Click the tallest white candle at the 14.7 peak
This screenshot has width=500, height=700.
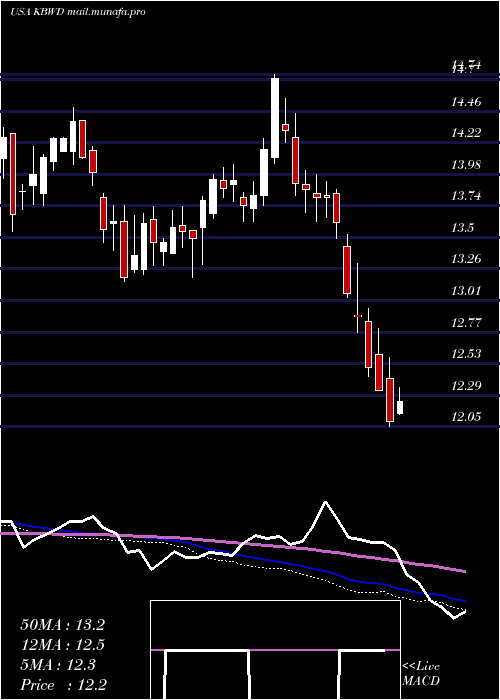[x=275, y=118]
